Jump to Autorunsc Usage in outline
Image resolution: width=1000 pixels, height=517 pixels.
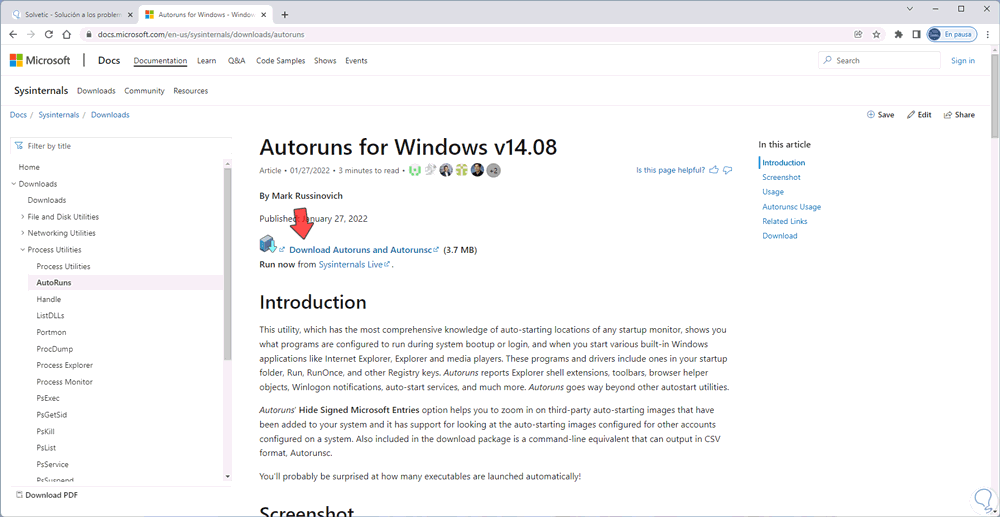791,207
